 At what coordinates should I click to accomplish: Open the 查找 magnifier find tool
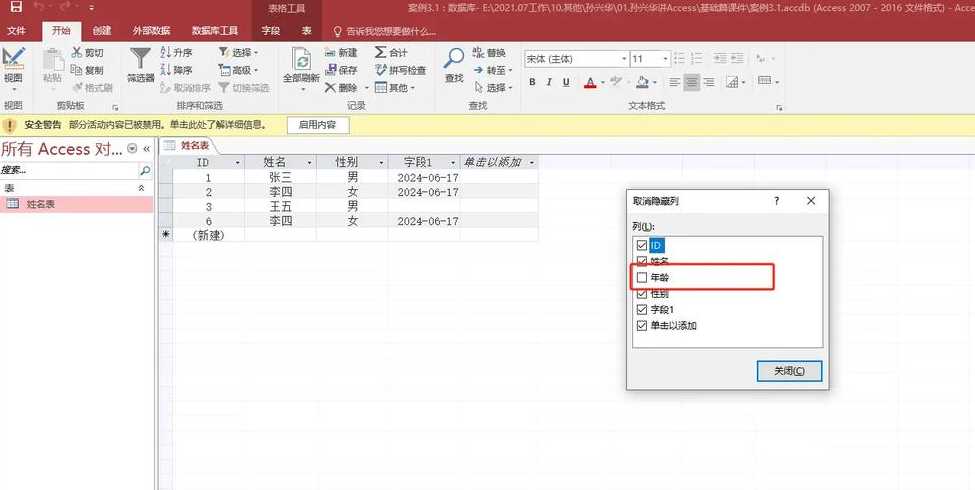pyautogui.click(x=455, y=65)
